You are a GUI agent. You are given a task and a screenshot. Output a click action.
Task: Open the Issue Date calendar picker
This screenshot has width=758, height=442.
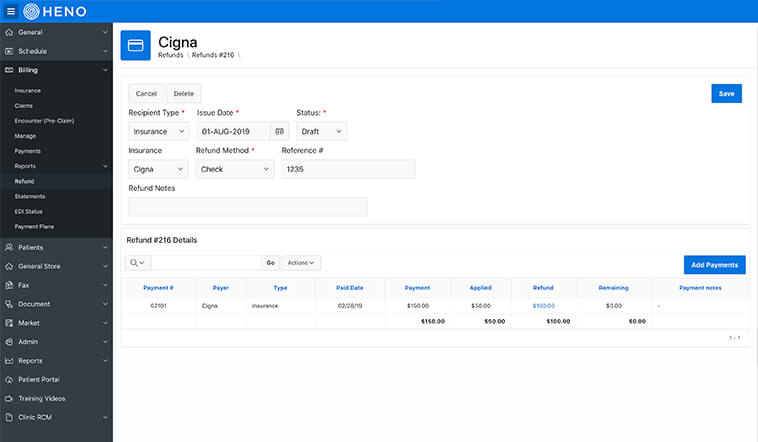pos(279,132)
